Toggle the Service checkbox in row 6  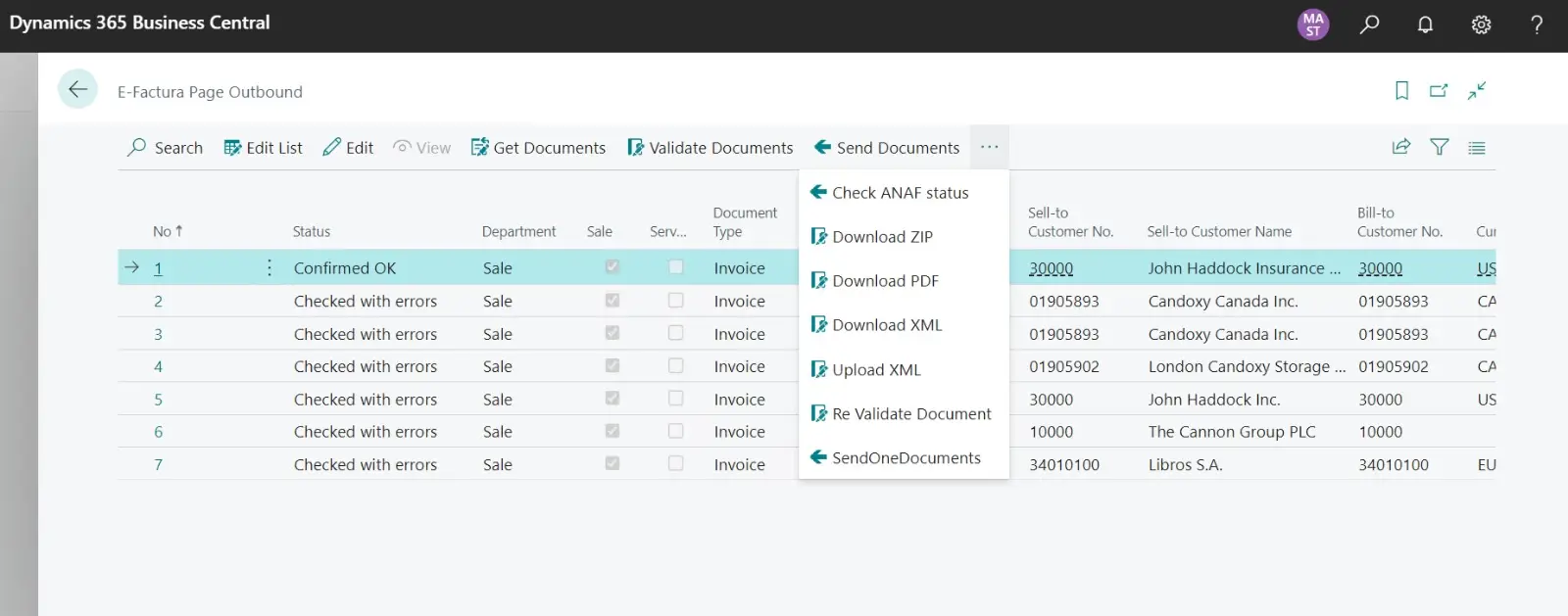point(676,431)
